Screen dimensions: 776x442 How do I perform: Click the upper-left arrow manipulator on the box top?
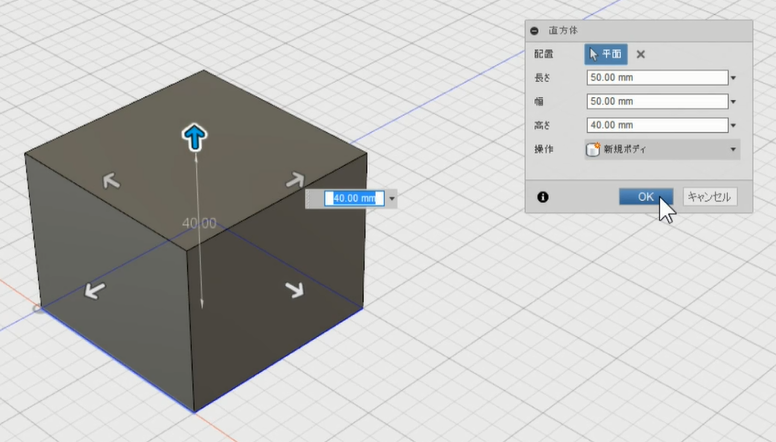(x=111, y=181)
